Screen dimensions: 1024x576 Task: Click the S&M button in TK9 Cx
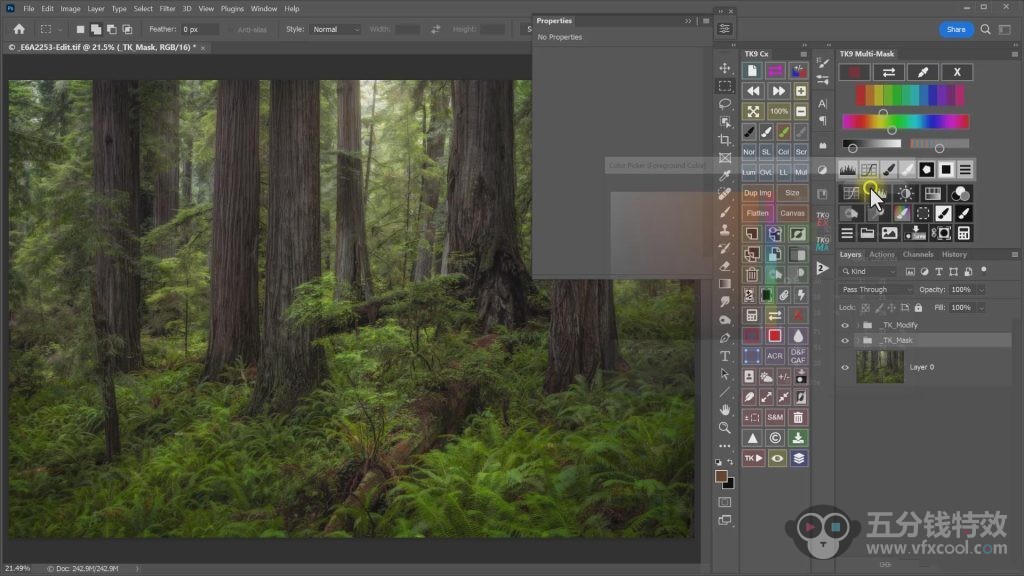pyautogui.click(x=775, y=417)
